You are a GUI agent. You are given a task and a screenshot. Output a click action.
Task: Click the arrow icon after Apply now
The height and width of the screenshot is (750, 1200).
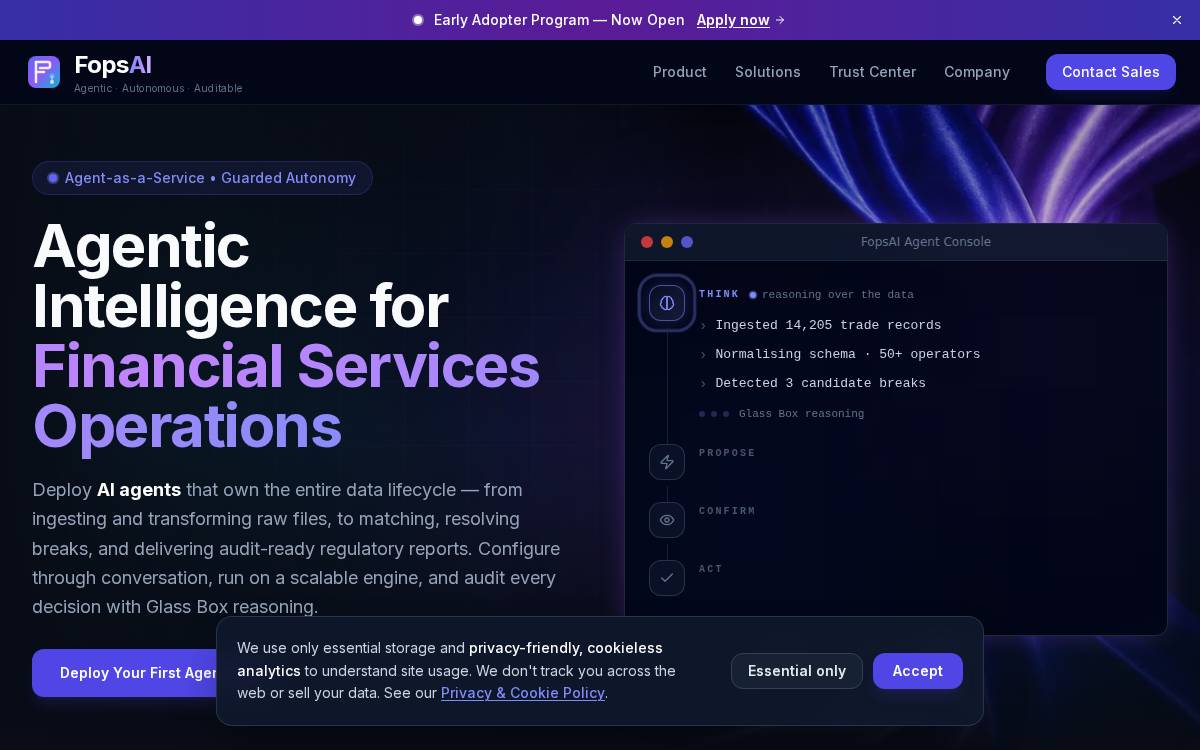(780, 20)
